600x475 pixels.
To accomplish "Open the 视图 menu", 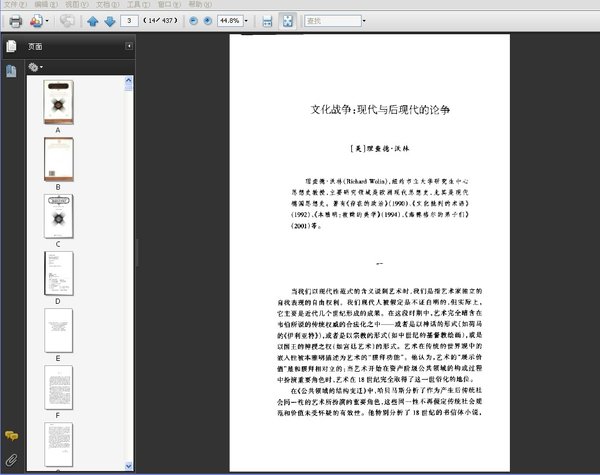I will click(x=77, y=4).
